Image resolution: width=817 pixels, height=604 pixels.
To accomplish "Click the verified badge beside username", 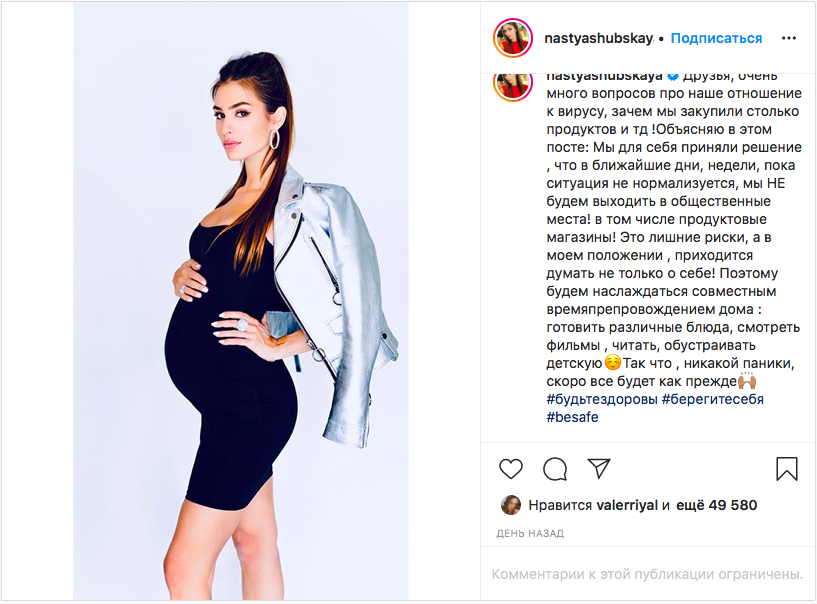I will tap(673, 77).
